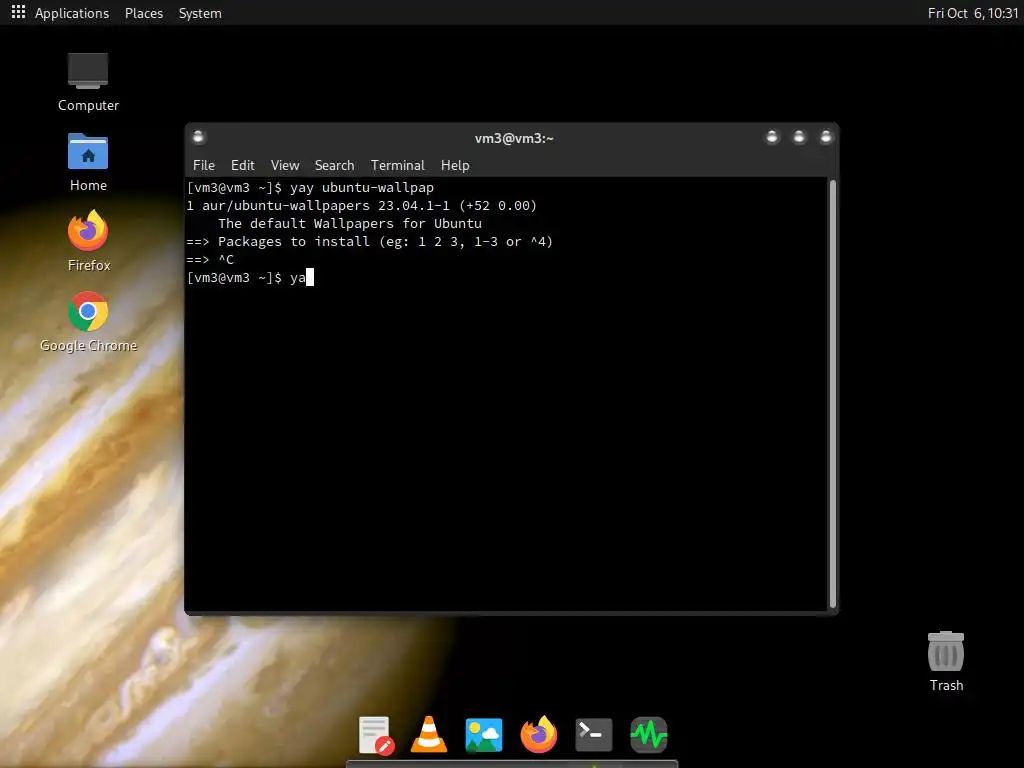Image resolution: width=1024 pixels, height=768 pixels.
Task: Open the terminal Help menu
Action: tap(455, 165)
